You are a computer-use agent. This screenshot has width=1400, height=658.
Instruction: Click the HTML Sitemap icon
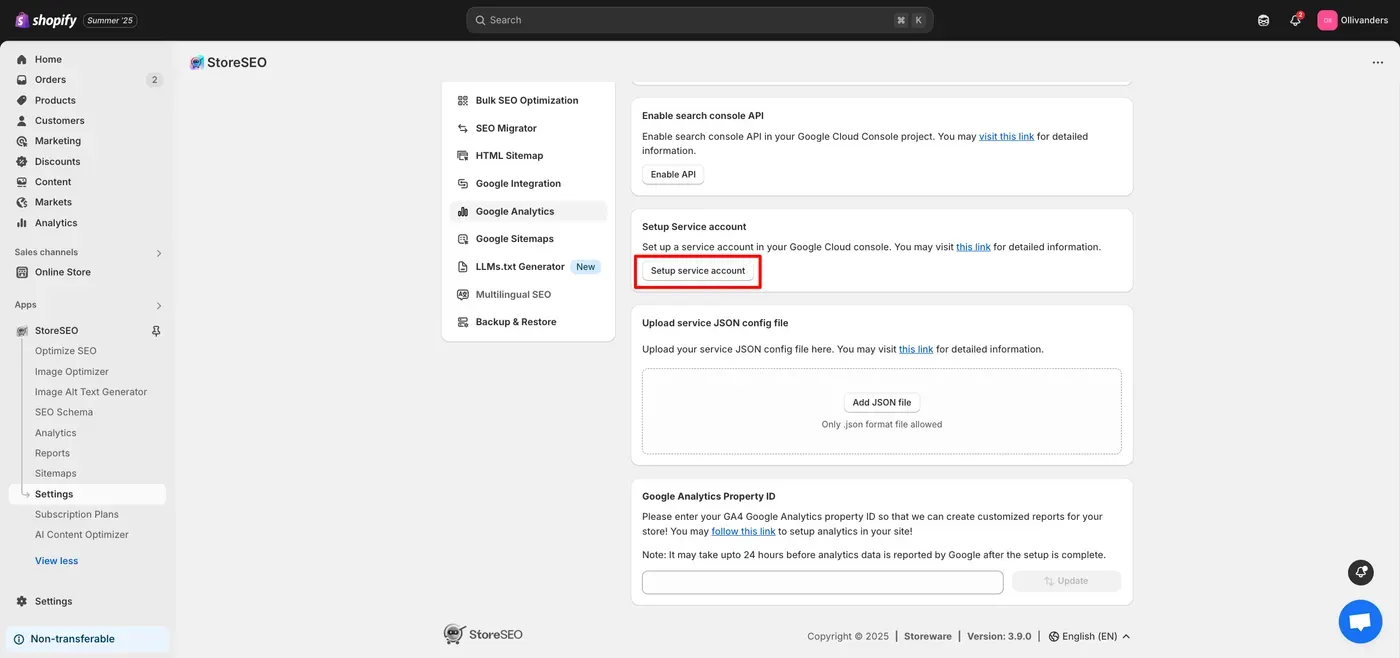(x=463, y=156)
